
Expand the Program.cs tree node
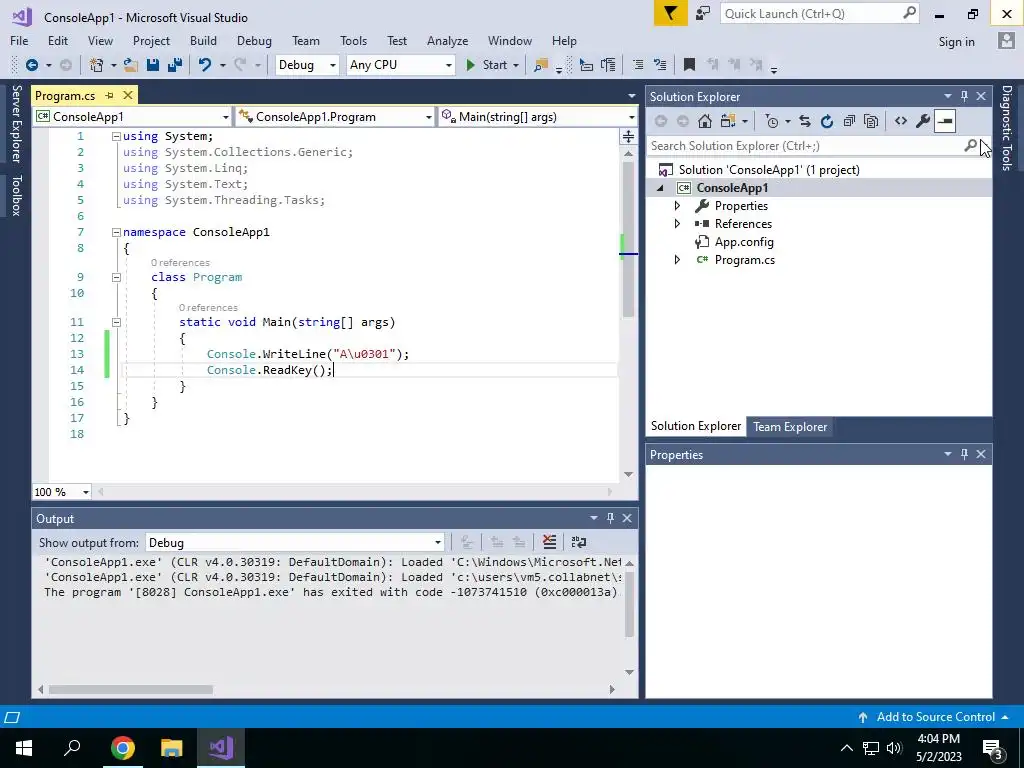[677, 259]
